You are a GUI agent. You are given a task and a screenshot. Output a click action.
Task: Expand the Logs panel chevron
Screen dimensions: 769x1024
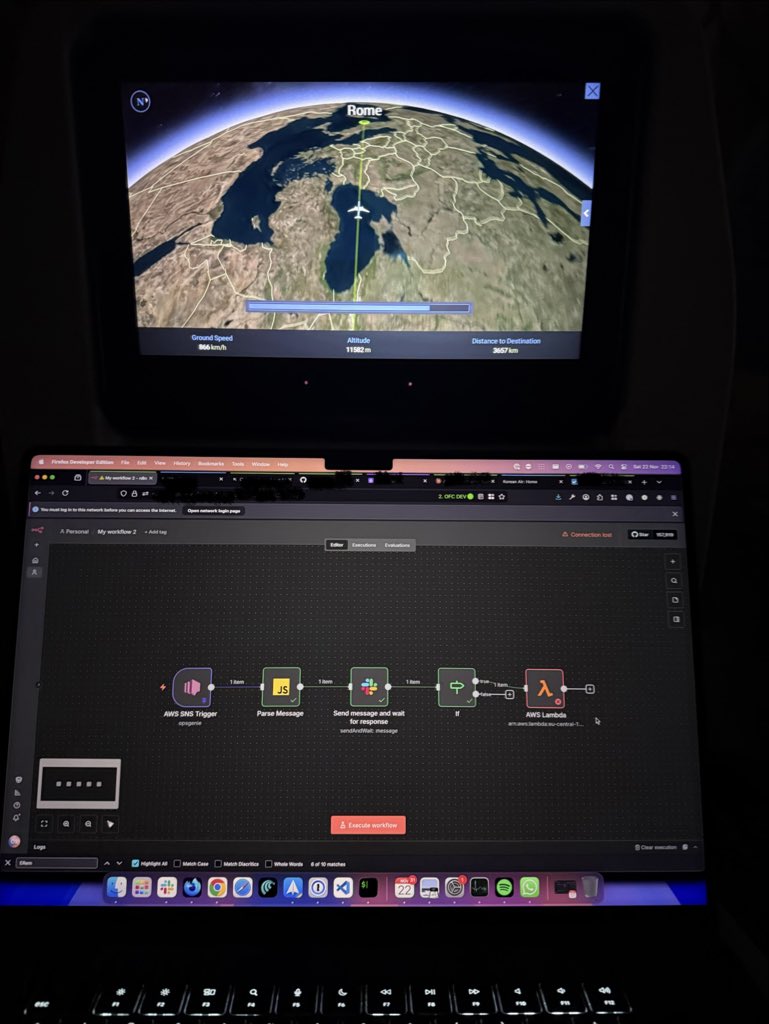point(695,847)
